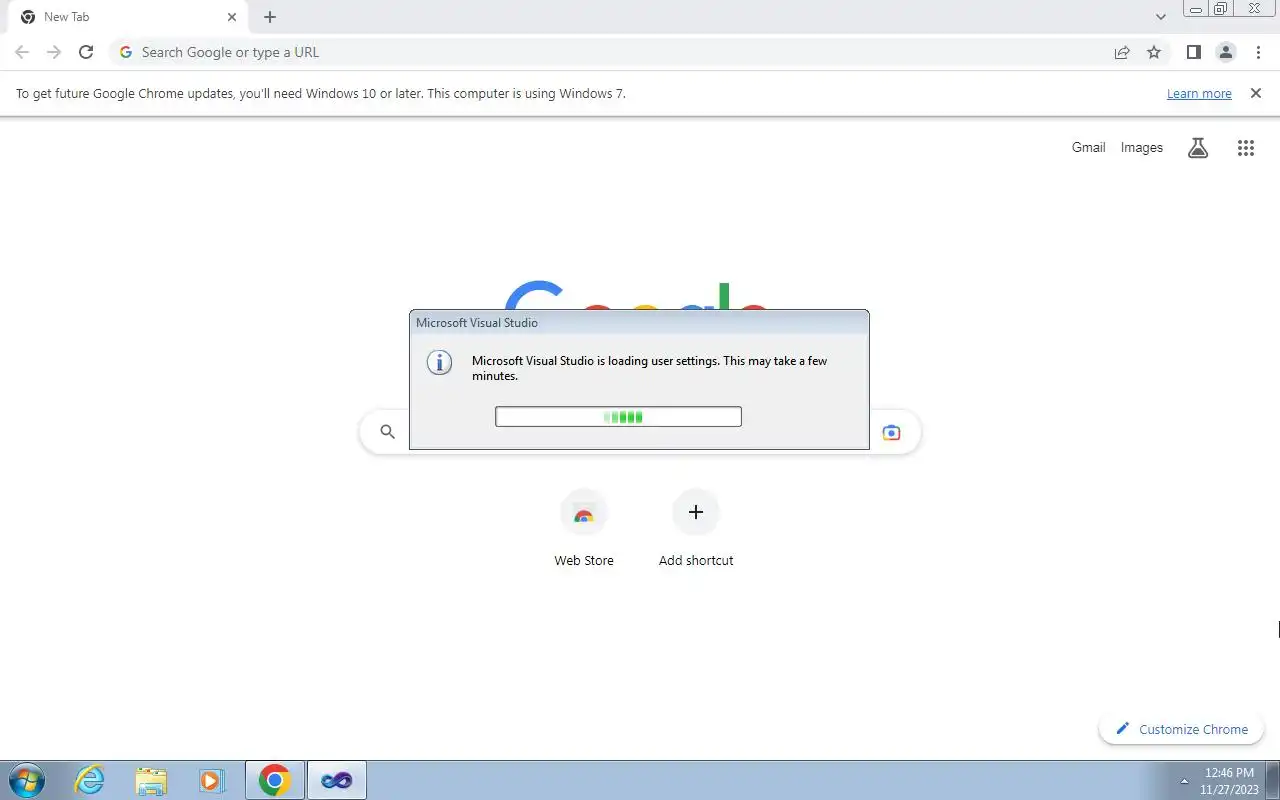Click the information icon in the dialog
This screenshot has height=800, width=1280.
click(439, 363)
